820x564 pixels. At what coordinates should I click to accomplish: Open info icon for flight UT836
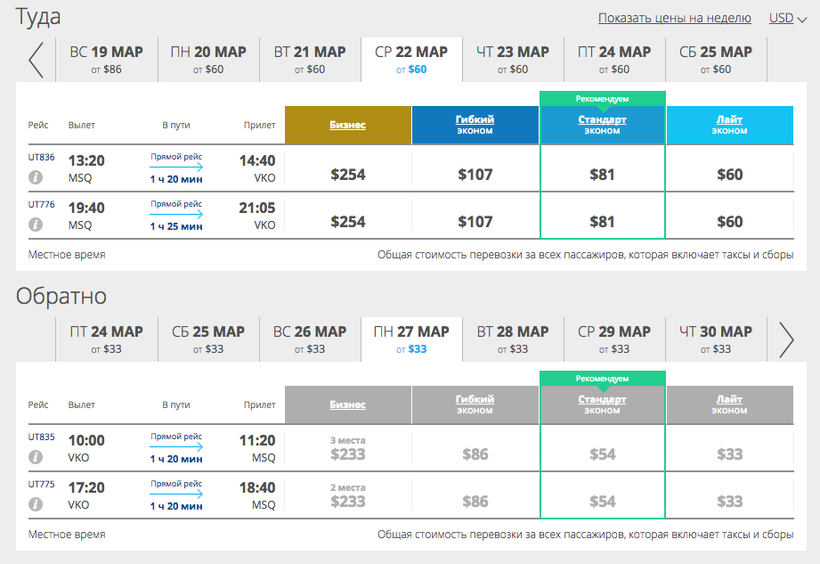(x=36, y=178)
